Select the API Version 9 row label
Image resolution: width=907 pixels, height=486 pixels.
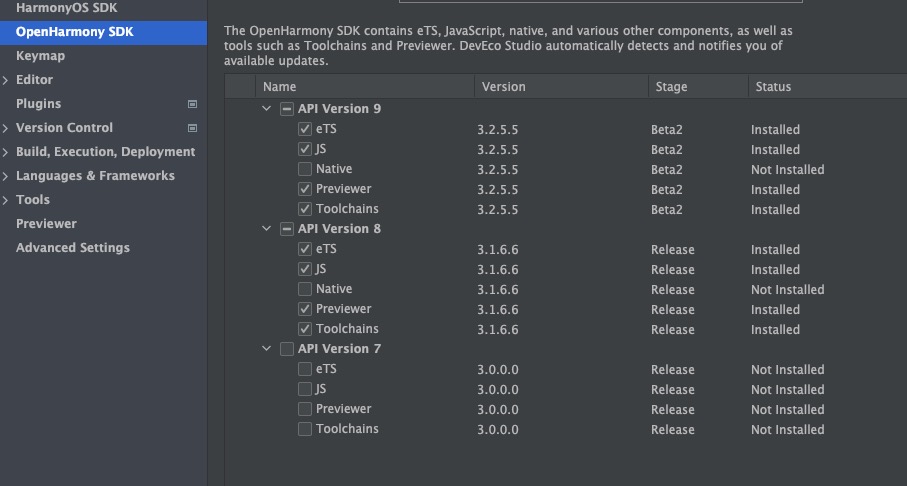tap(339, 109)
